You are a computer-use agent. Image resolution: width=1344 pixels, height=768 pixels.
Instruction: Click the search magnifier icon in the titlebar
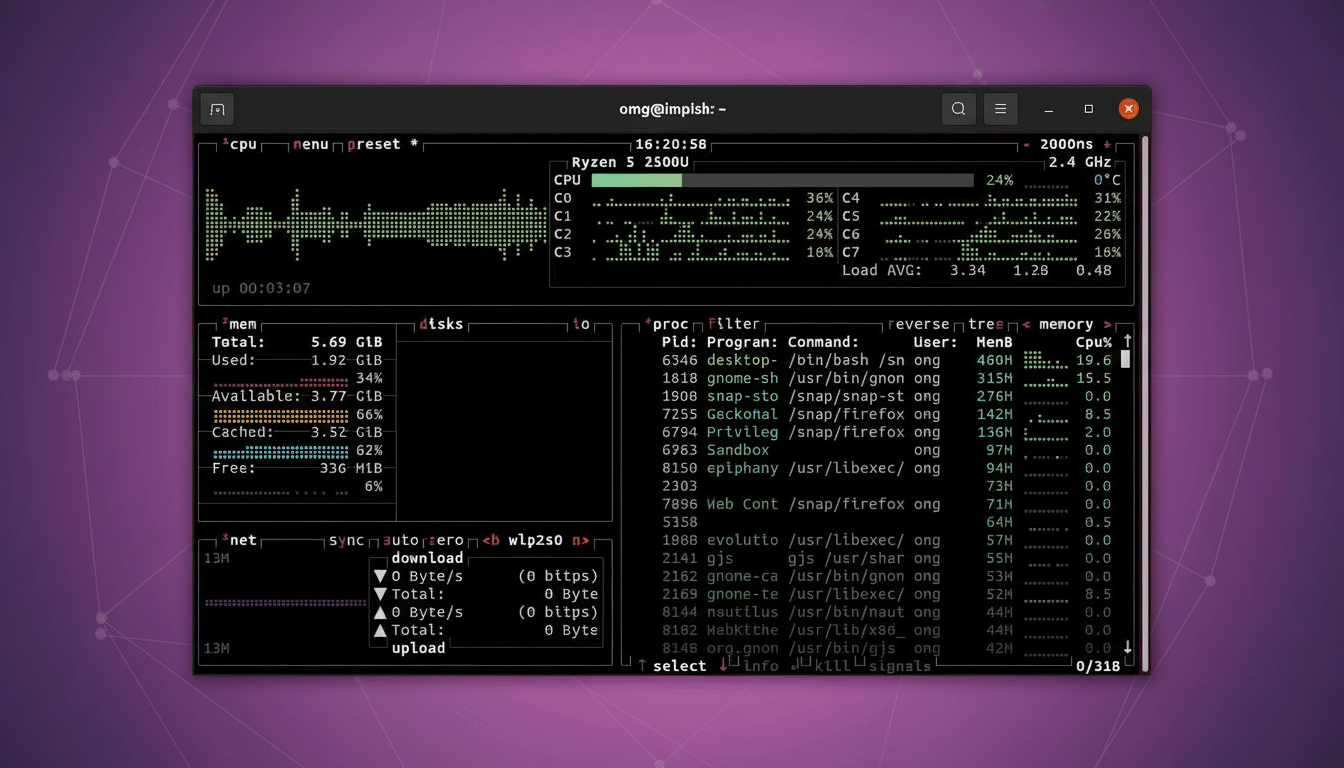click(x=958, y=109)
